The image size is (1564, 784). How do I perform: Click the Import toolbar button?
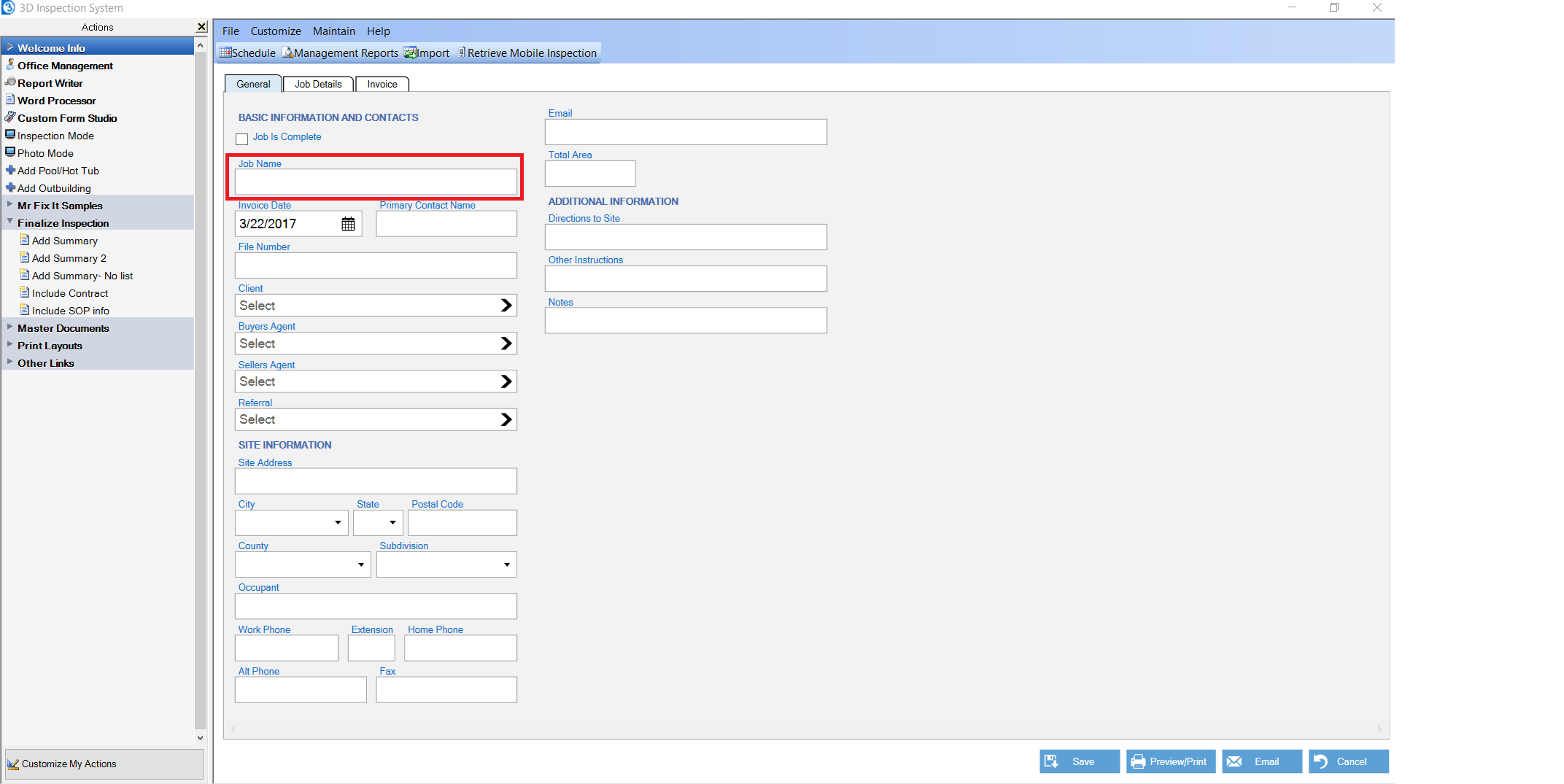point(427,53)
